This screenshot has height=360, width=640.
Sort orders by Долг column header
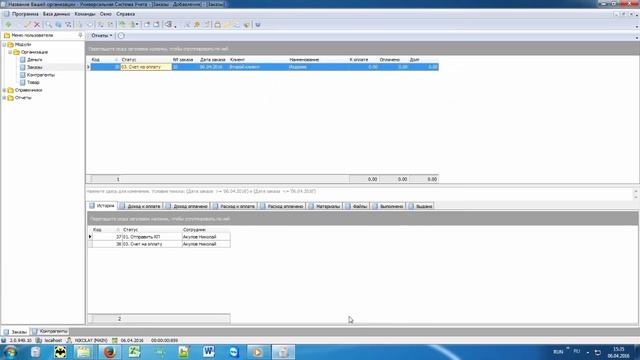pos(424,60)
